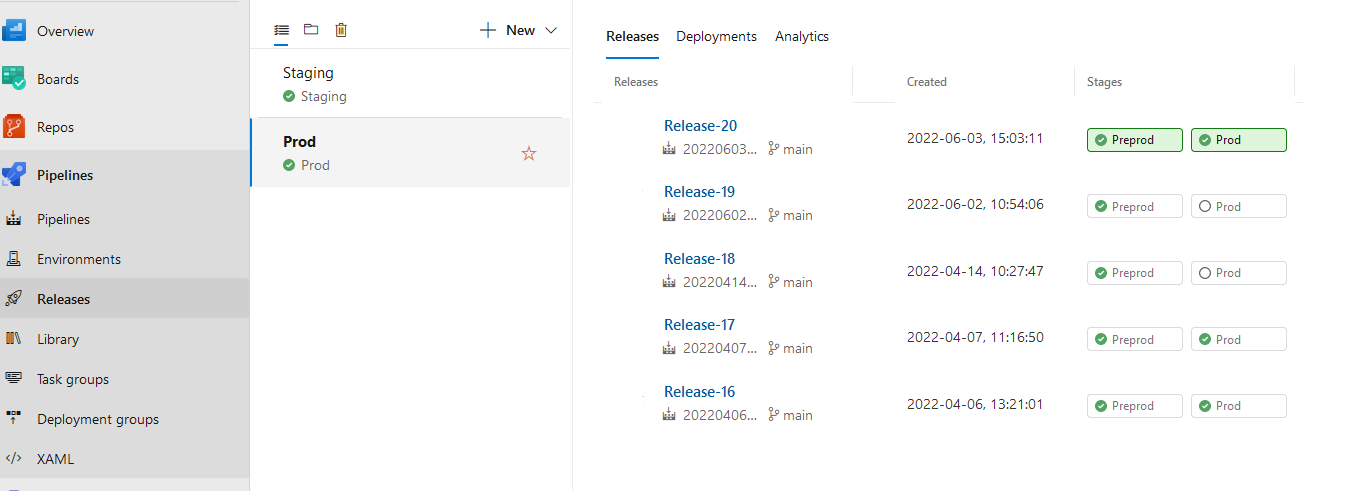Open the deleted pipelines trash icon
The width and height of the screenshot is (1345, 491).
coord(341,30)
